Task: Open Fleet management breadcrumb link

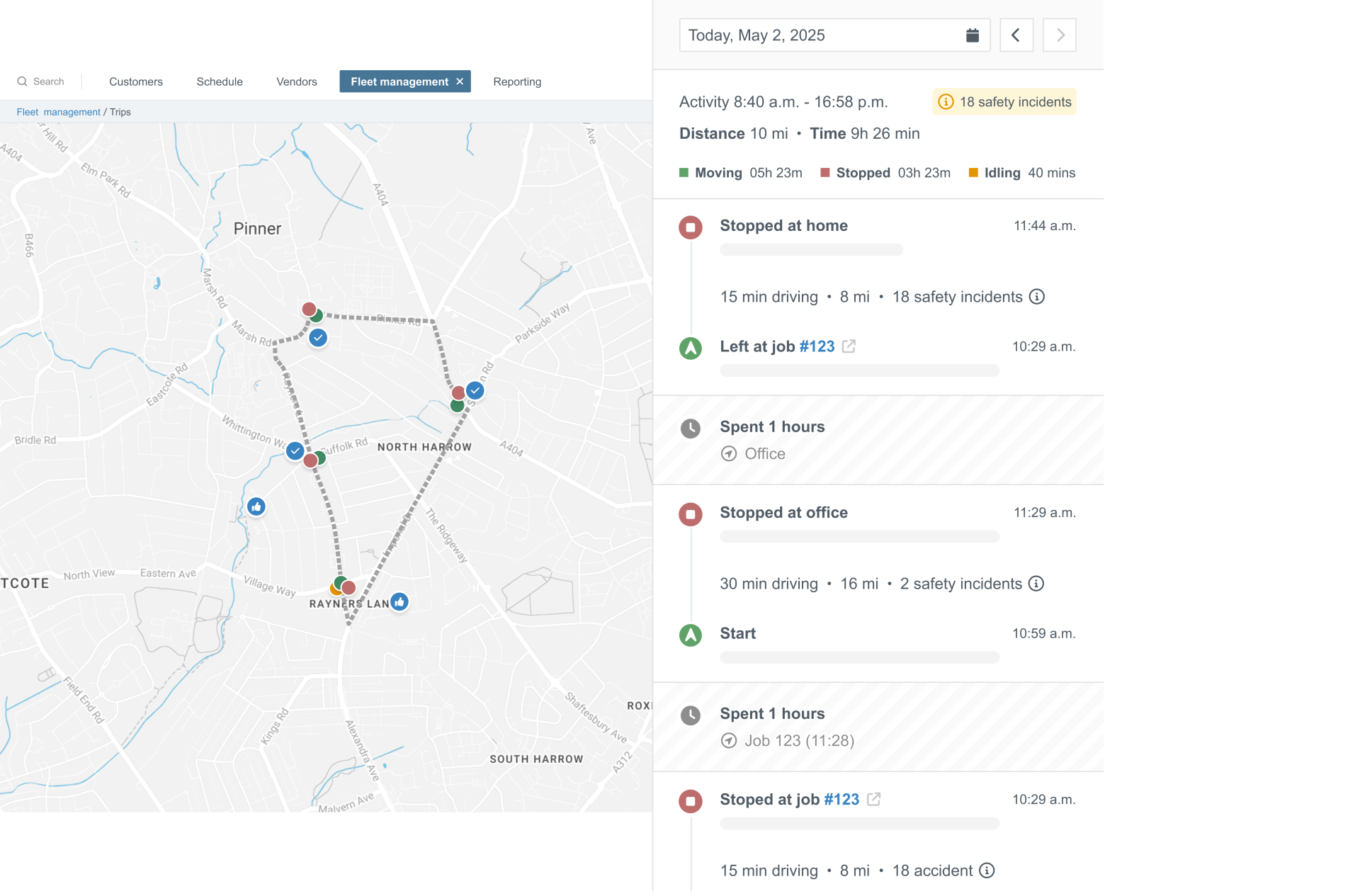Action: pyautogui.click(x=58, y=112)
